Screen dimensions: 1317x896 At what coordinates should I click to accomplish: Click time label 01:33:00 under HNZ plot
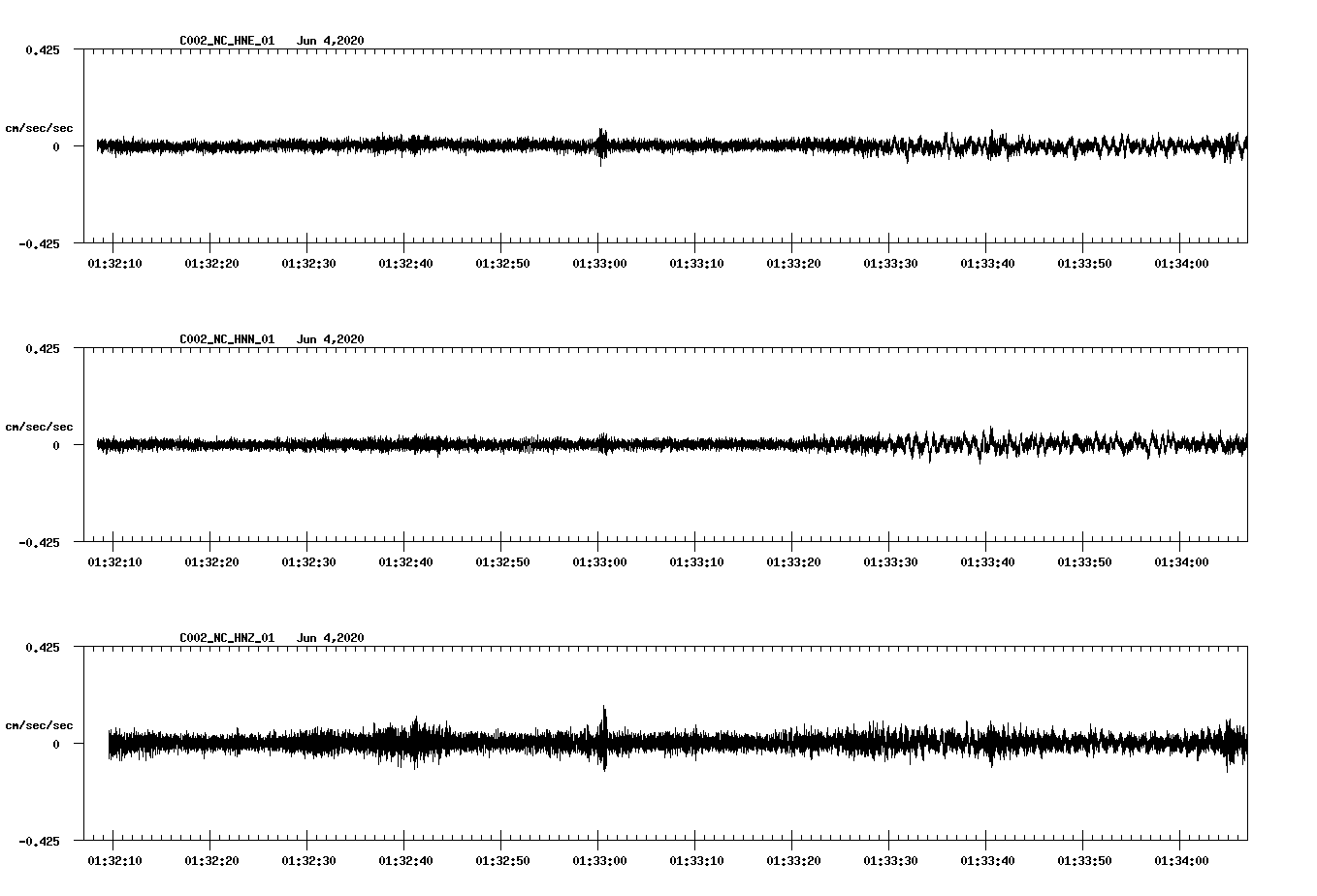(599, 861)
